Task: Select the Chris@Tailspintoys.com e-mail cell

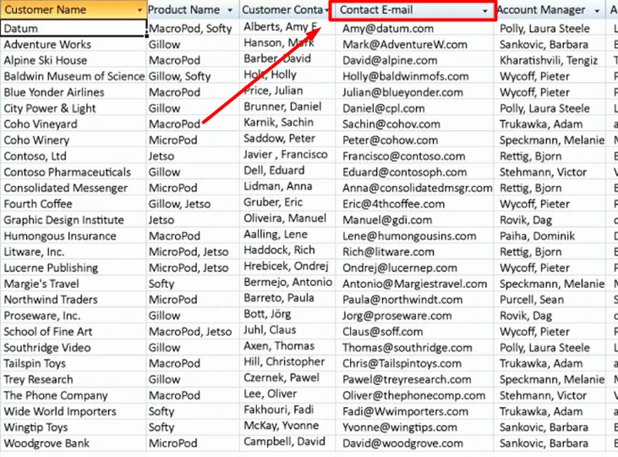Action: [415, 364]
